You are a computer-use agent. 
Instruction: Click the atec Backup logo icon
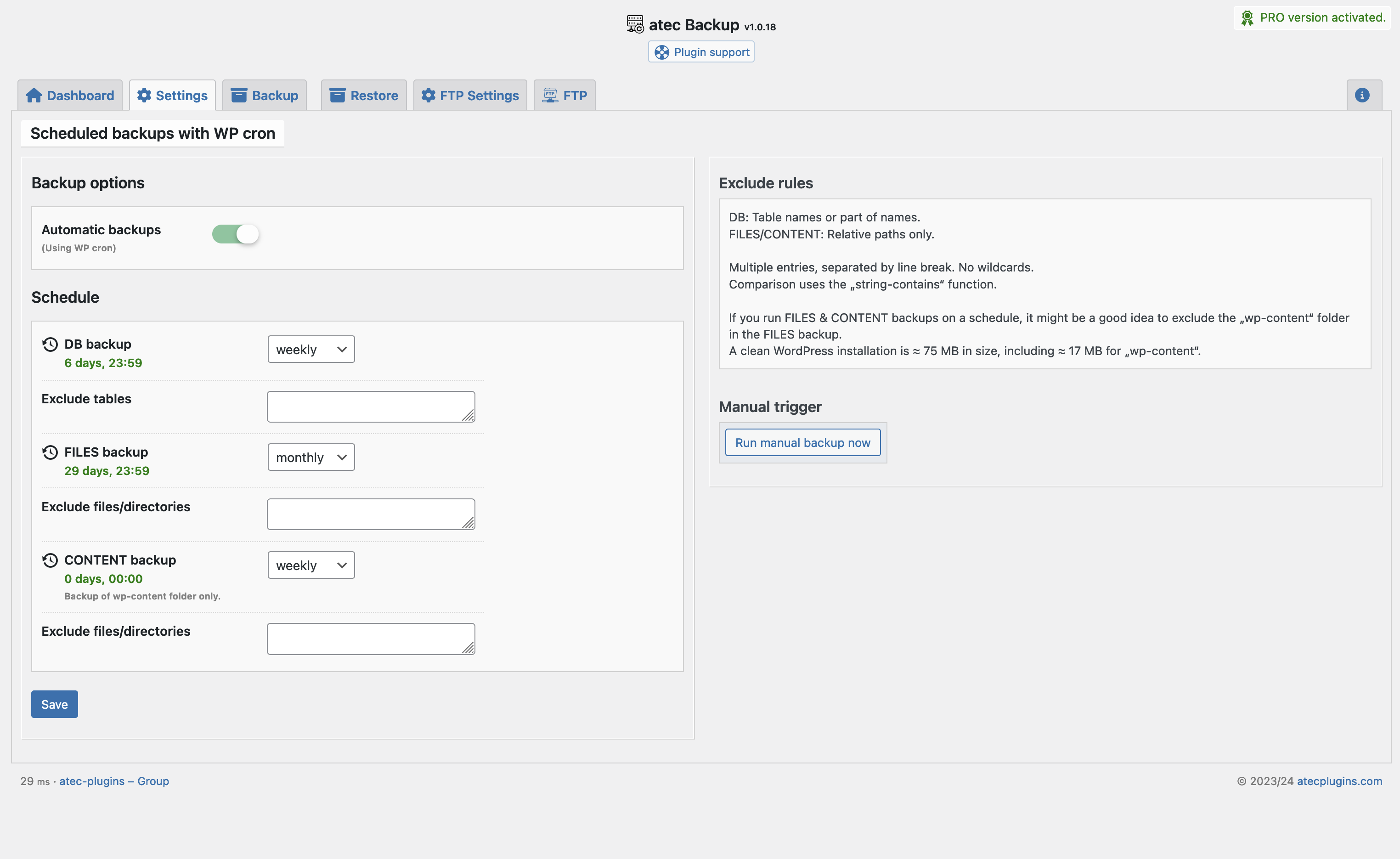tap(635, 24)
